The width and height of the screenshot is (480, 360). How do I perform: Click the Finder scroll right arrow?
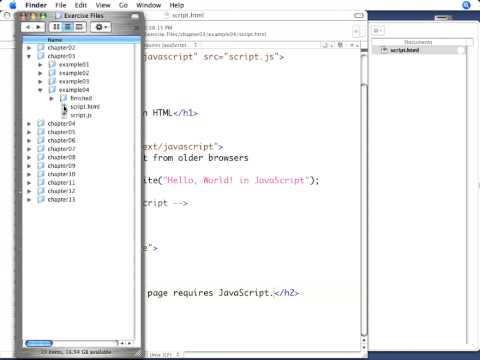click(x=129, y=343)
